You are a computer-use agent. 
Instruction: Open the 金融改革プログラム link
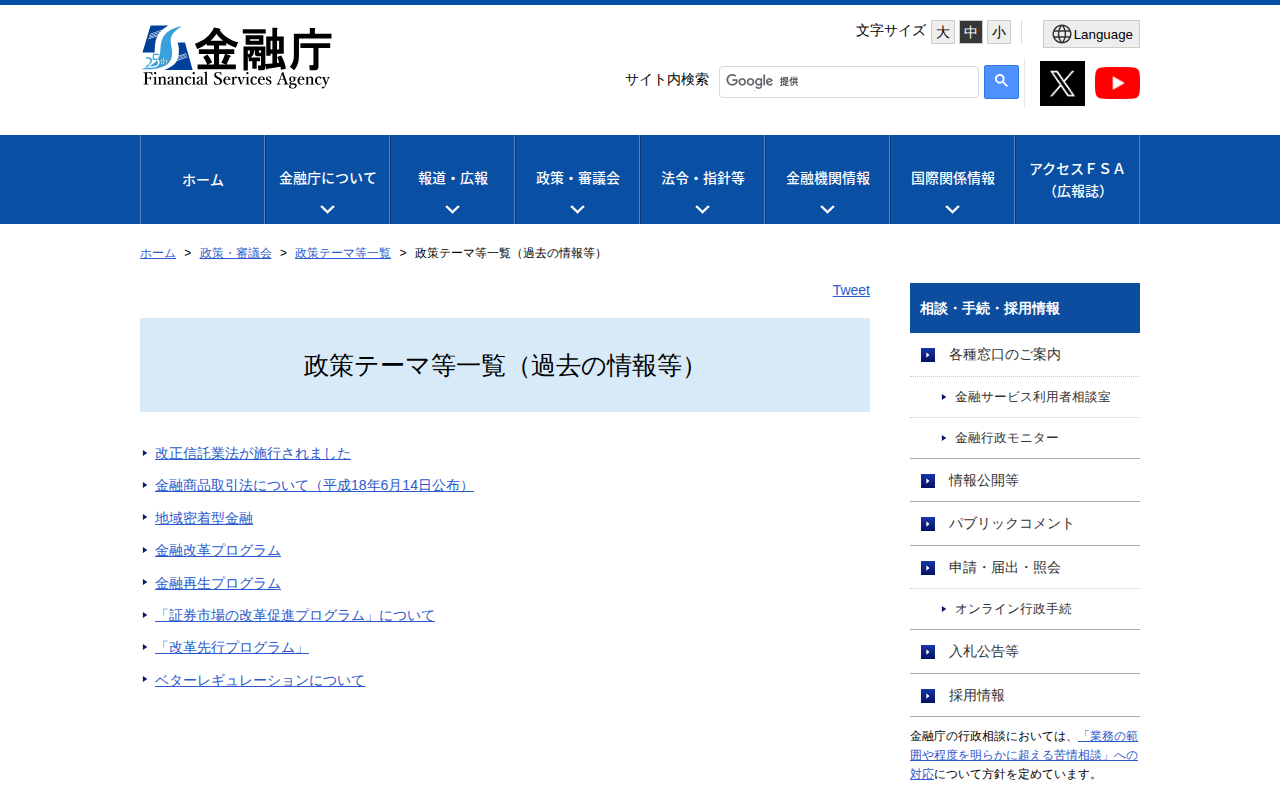pos(218,550)
